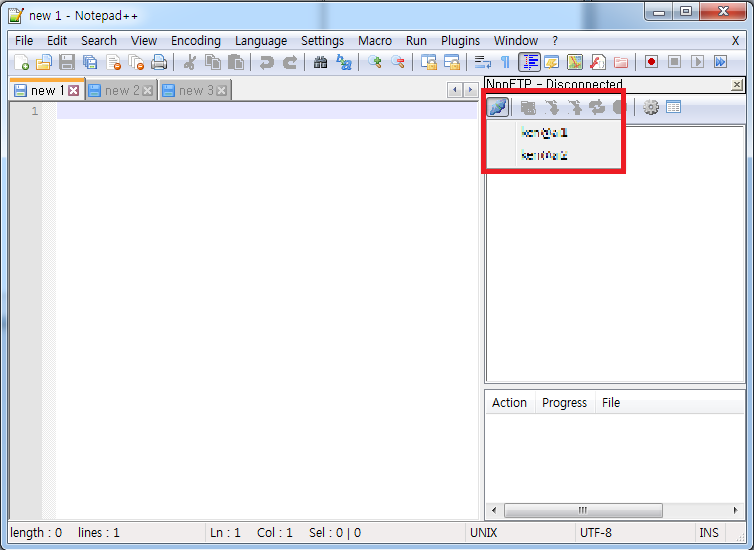Close the new 2 tab

[x=148, y=90]
